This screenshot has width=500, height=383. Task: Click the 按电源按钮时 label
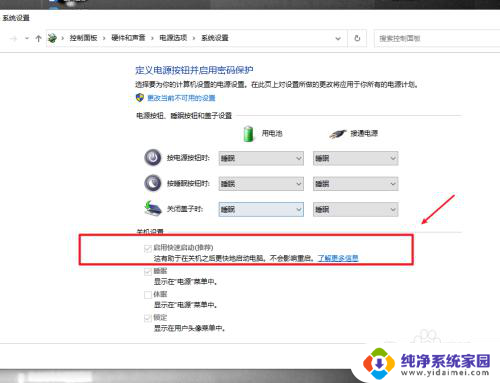[x=188, y=158]
